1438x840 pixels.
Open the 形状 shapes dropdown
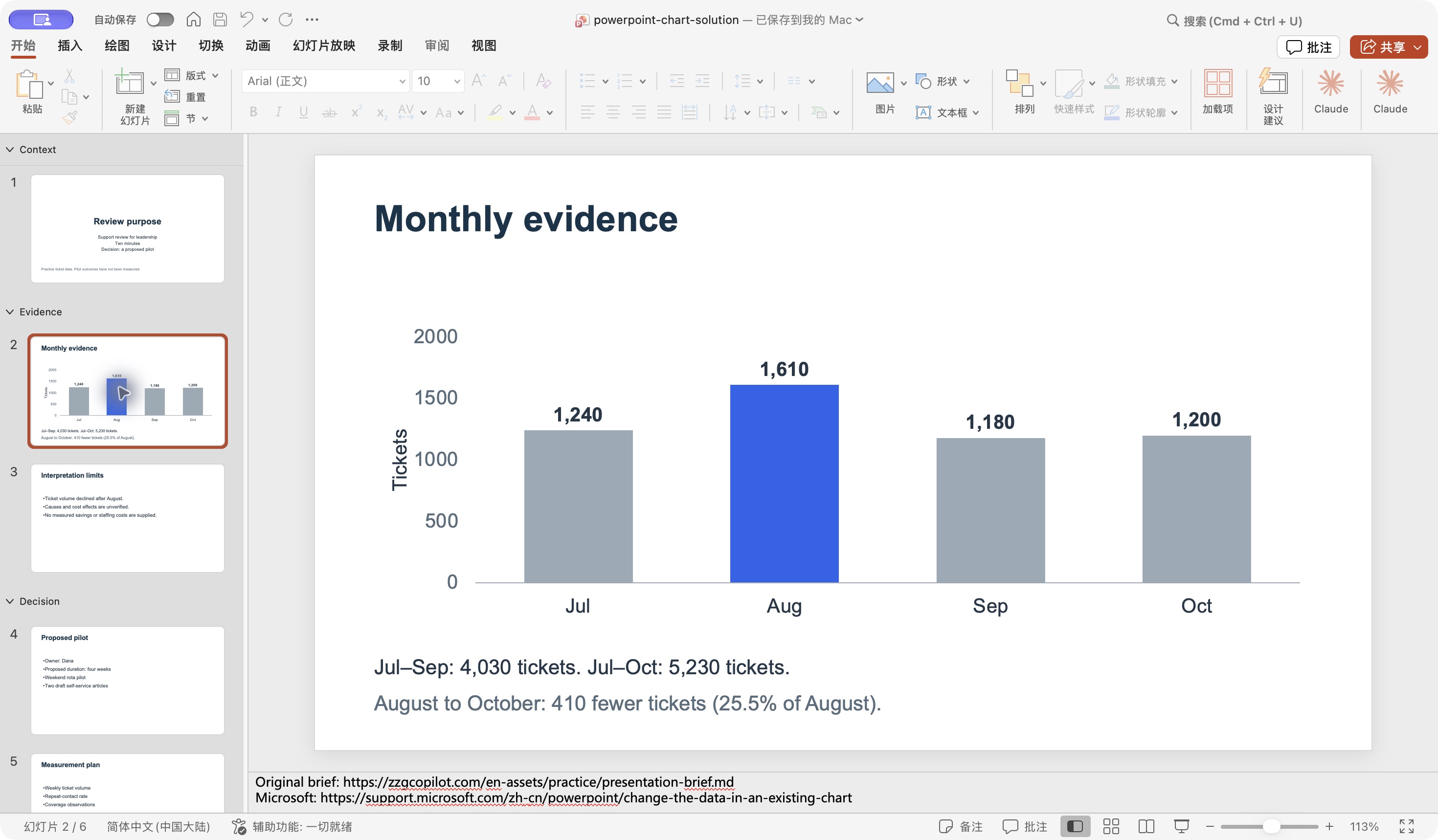(943, 82)
